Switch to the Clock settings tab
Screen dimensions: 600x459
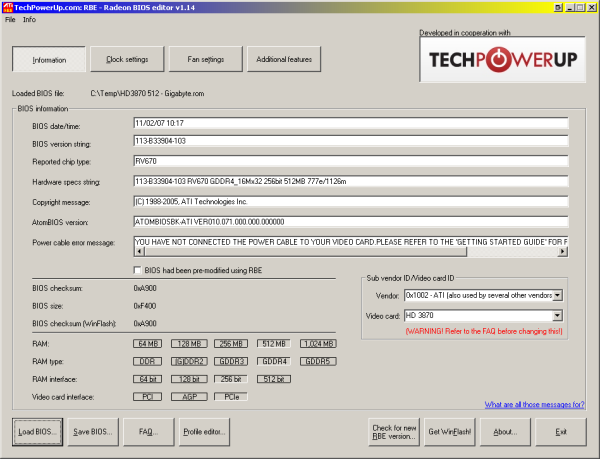click(127, 59)
